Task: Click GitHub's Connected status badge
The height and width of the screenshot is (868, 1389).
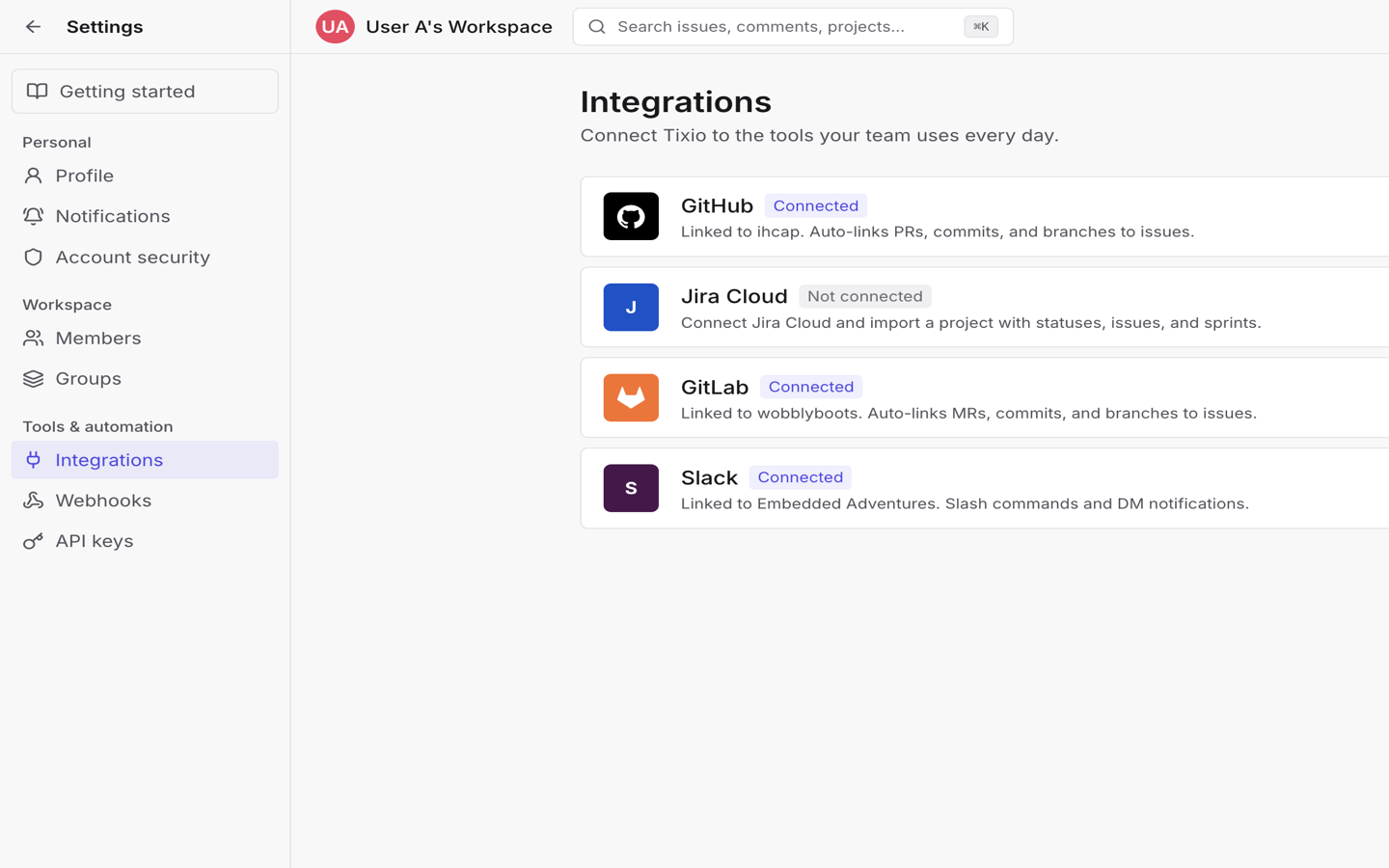Action: tap(816, 205)
